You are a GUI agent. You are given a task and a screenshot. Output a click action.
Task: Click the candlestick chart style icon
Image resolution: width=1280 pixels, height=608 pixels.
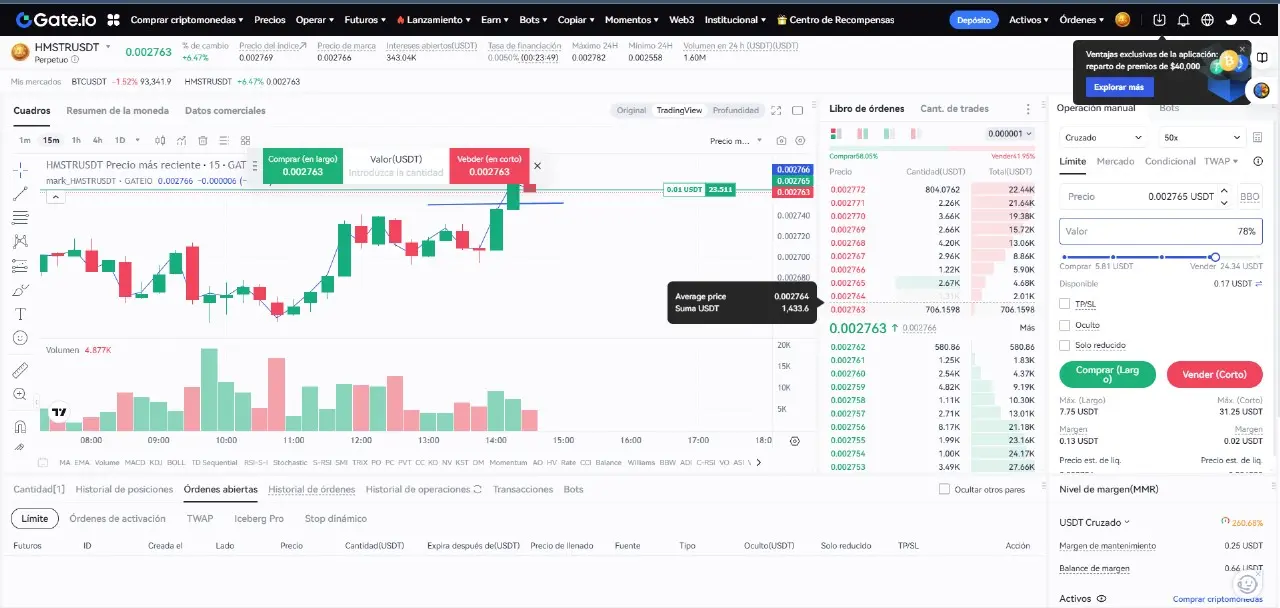162,141
